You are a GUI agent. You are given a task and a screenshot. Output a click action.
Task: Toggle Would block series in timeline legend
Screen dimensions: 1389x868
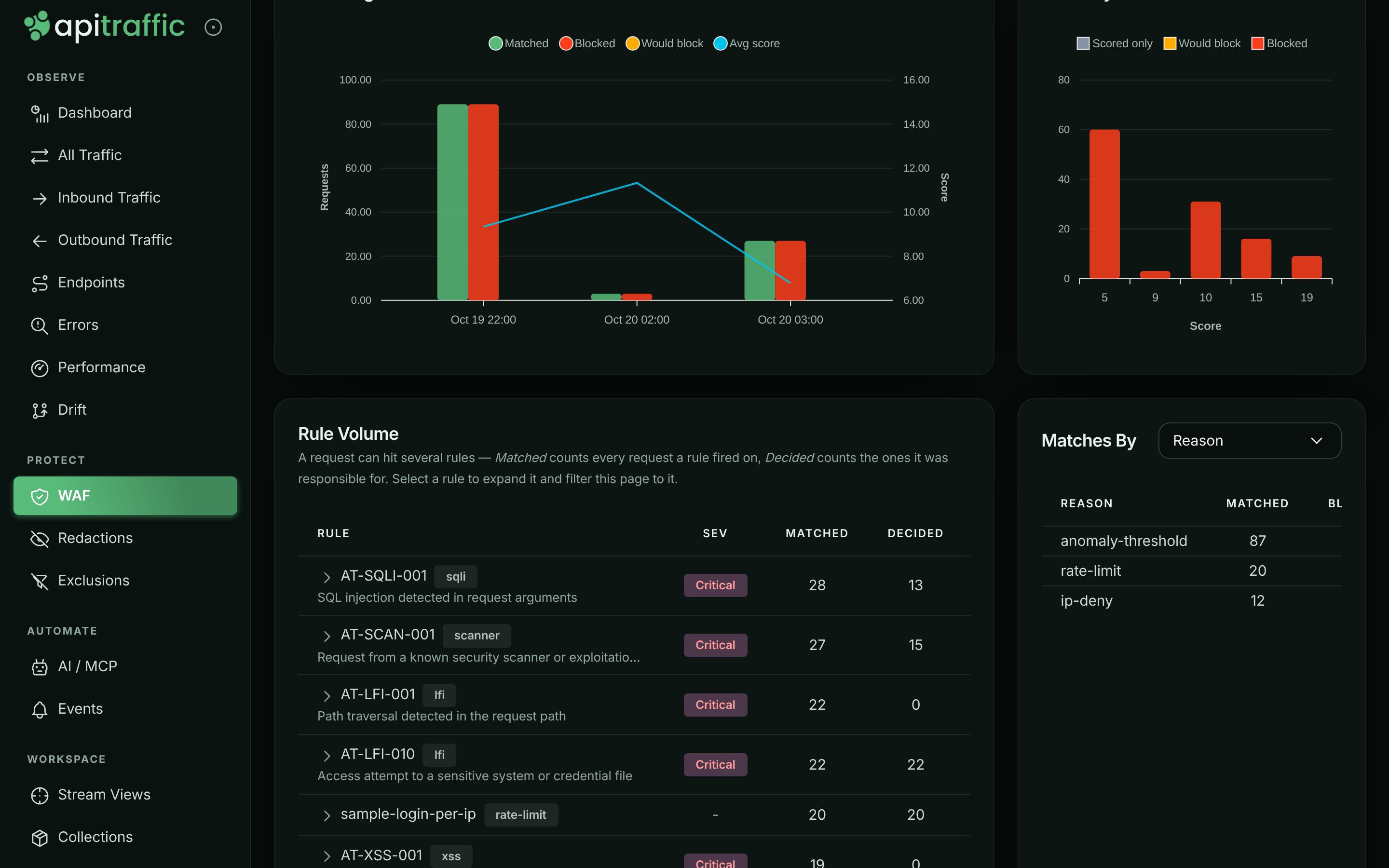pos(664,43)
